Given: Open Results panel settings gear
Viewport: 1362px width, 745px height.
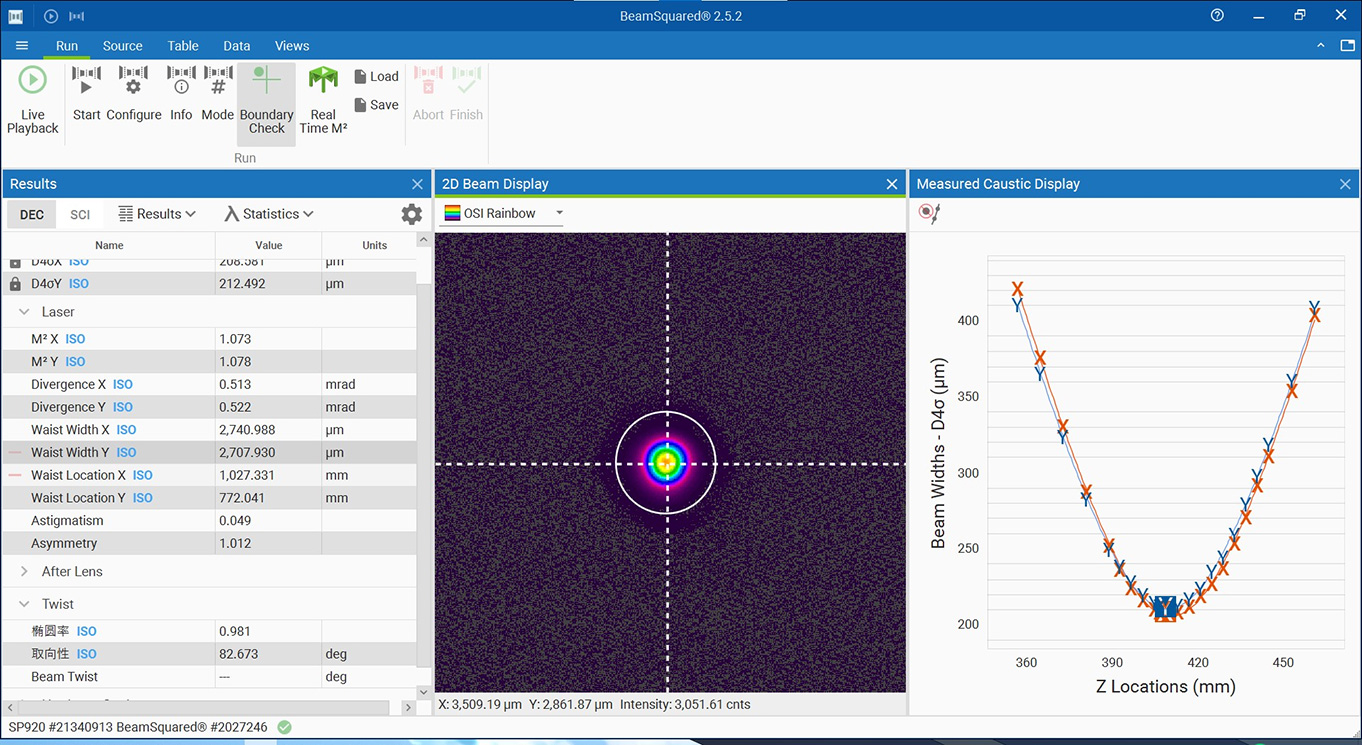Looking at the screenshot, I should [411, 214].
